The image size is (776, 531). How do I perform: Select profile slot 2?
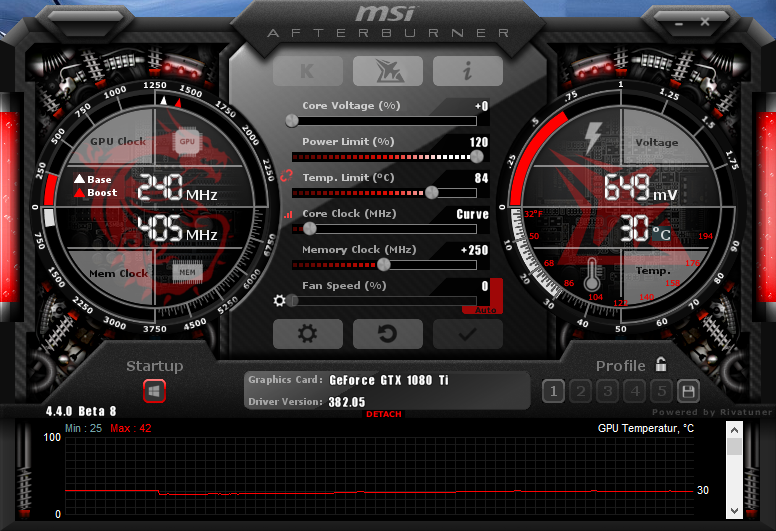tap(581, 392)
